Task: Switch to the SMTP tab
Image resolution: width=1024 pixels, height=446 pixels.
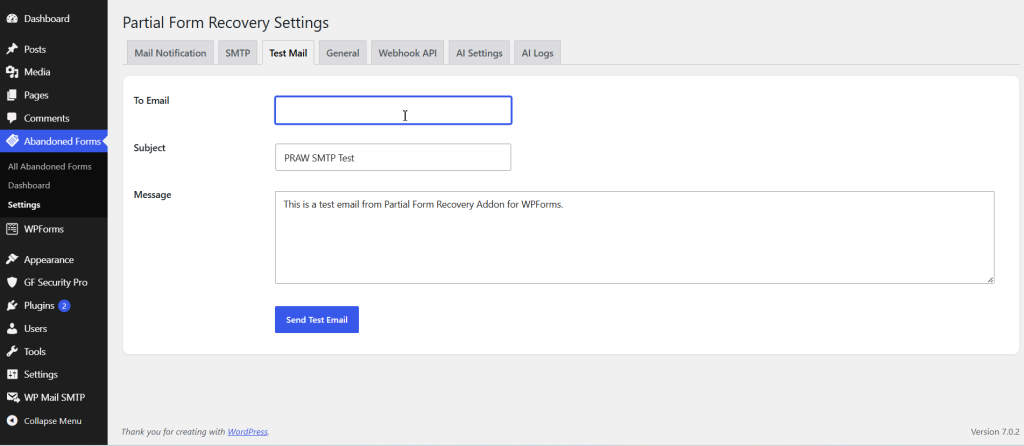Action: (x=238, y=53)
